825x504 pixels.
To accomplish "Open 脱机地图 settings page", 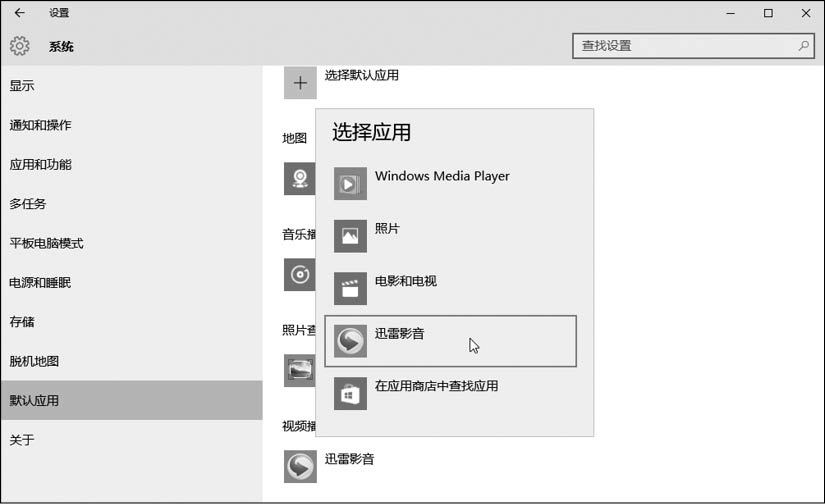I will pyautogui.click(x=132, y=361).
